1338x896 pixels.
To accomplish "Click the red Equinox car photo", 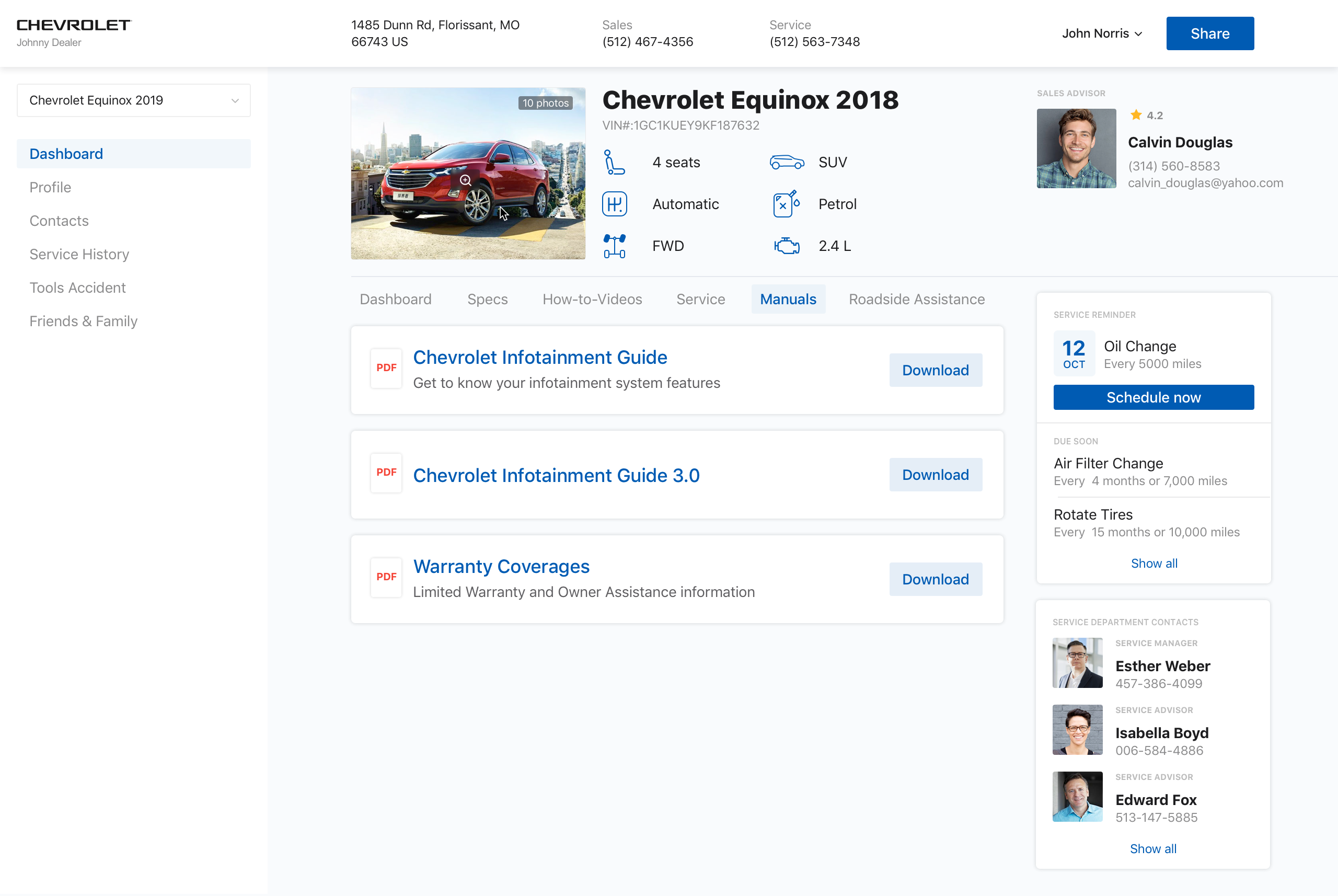I will point(468,174).
